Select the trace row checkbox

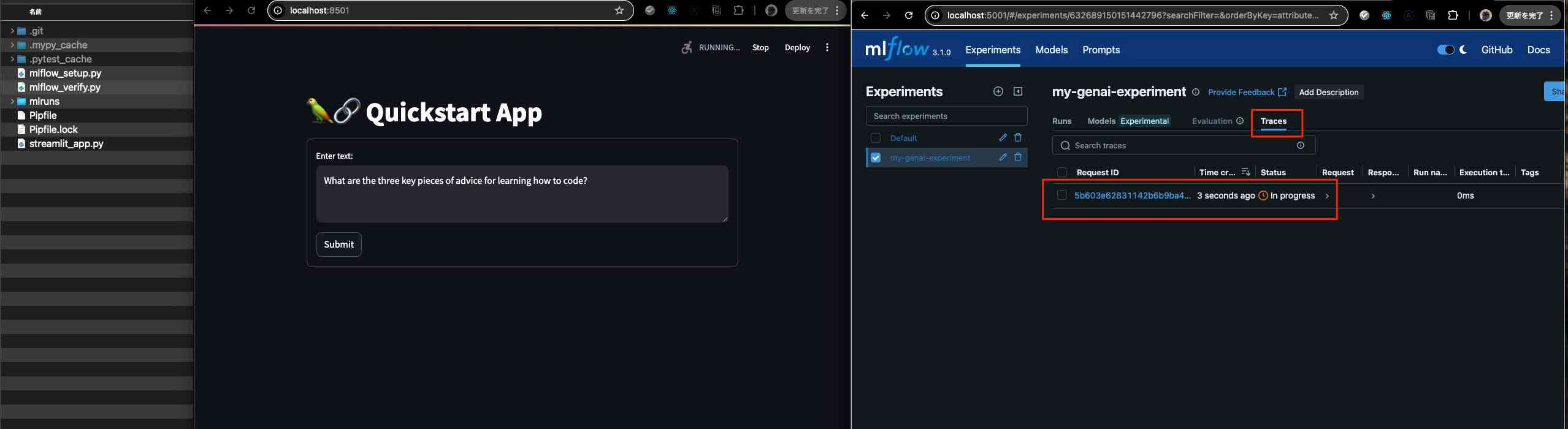pyautogui.click(x=1062, y=196)
